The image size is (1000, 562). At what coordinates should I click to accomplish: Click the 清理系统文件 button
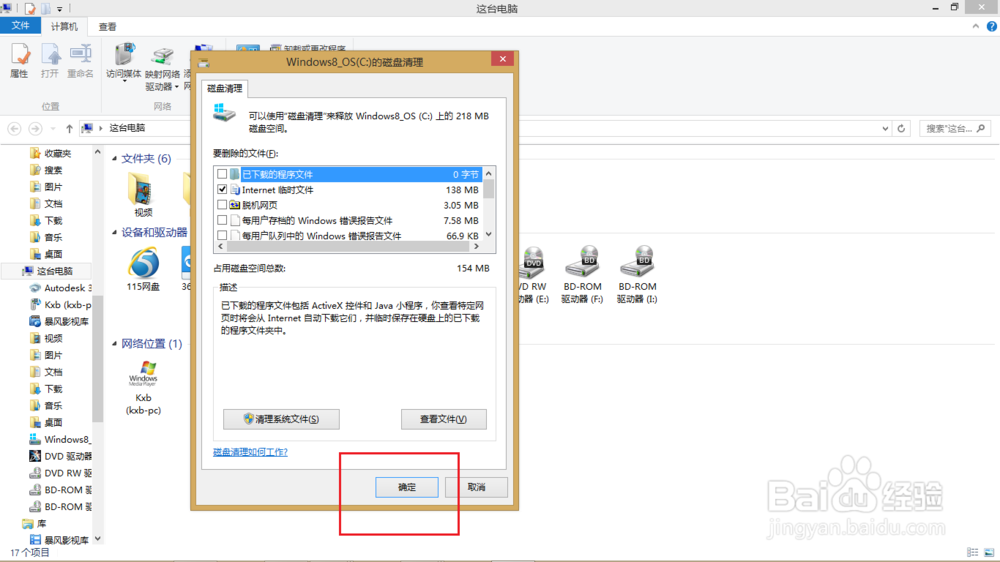point(281,419)
